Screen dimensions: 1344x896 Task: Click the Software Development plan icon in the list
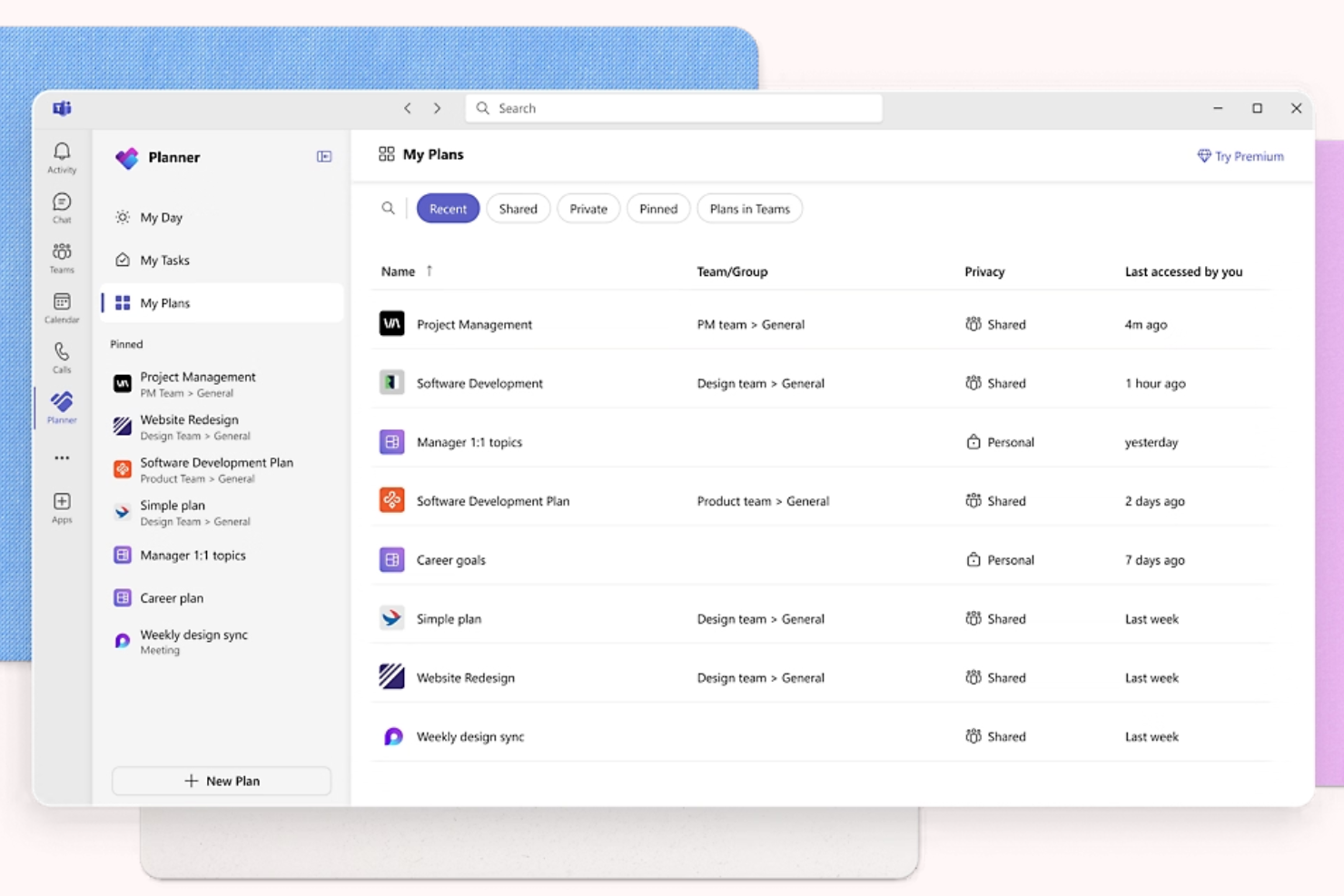tap(391, 383)
